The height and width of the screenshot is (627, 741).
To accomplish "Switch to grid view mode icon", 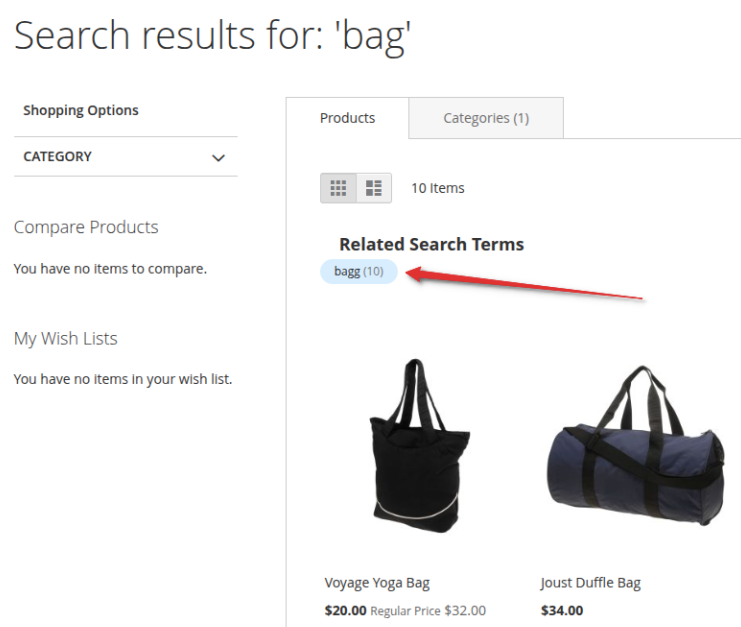I will pyautogui.click(x=338, y=188).
